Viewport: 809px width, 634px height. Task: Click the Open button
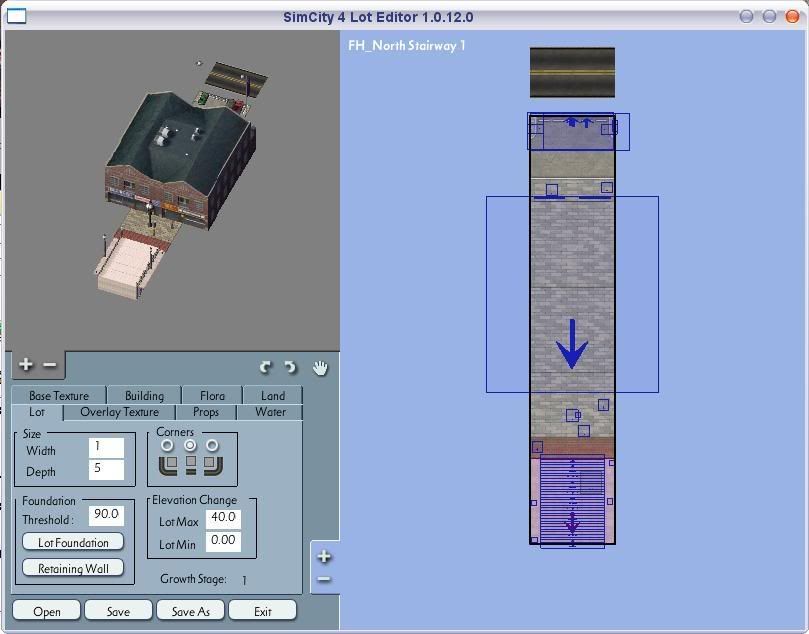[x=46, y=611]
